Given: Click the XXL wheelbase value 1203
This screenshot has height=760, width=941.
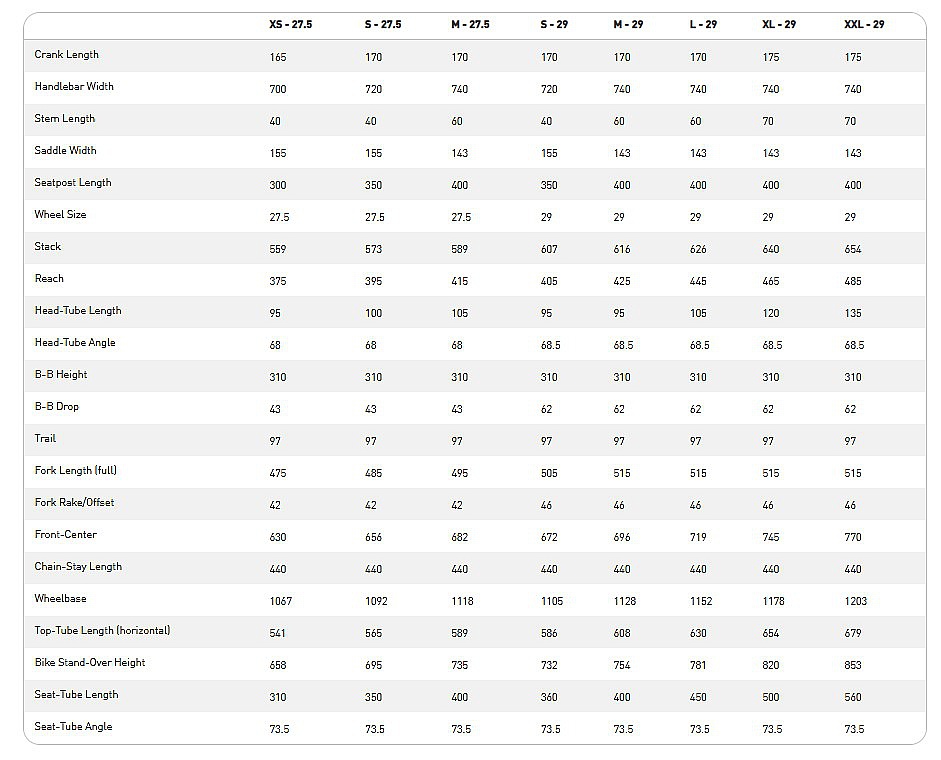Looking at the screenshot, I should 856,601.
